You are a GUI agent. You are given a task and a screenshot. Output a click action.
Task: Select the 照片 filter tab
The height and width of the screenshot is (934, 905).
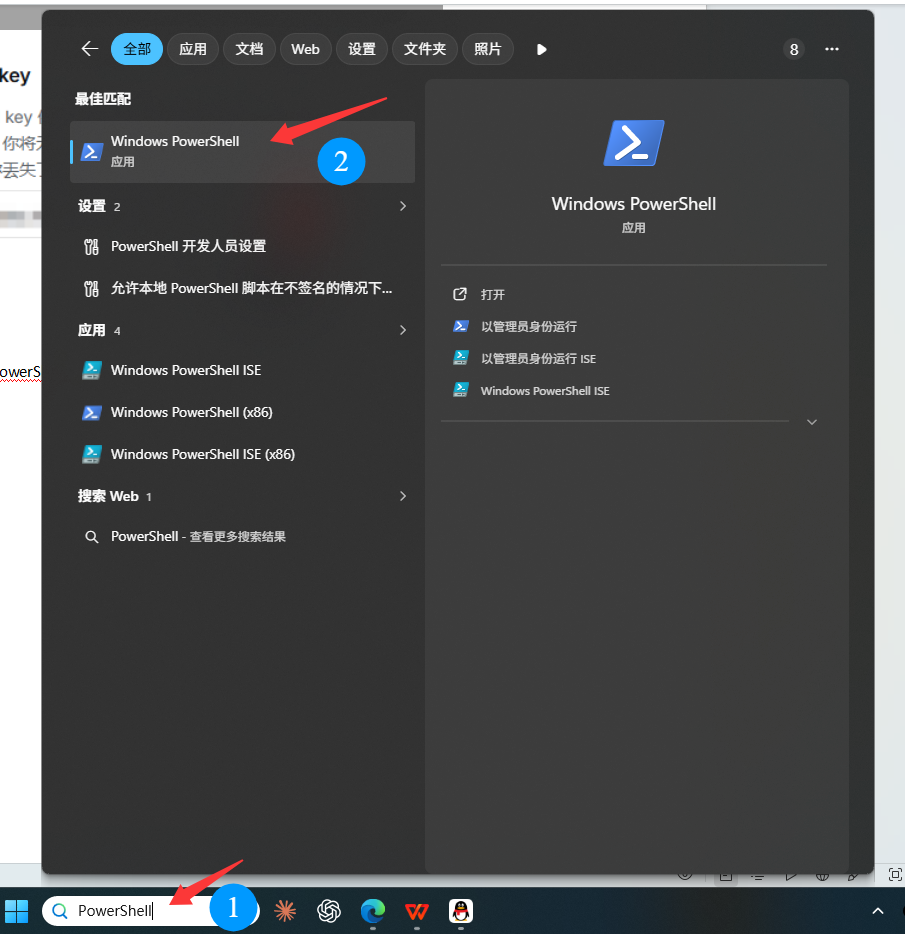coord(487,49)
